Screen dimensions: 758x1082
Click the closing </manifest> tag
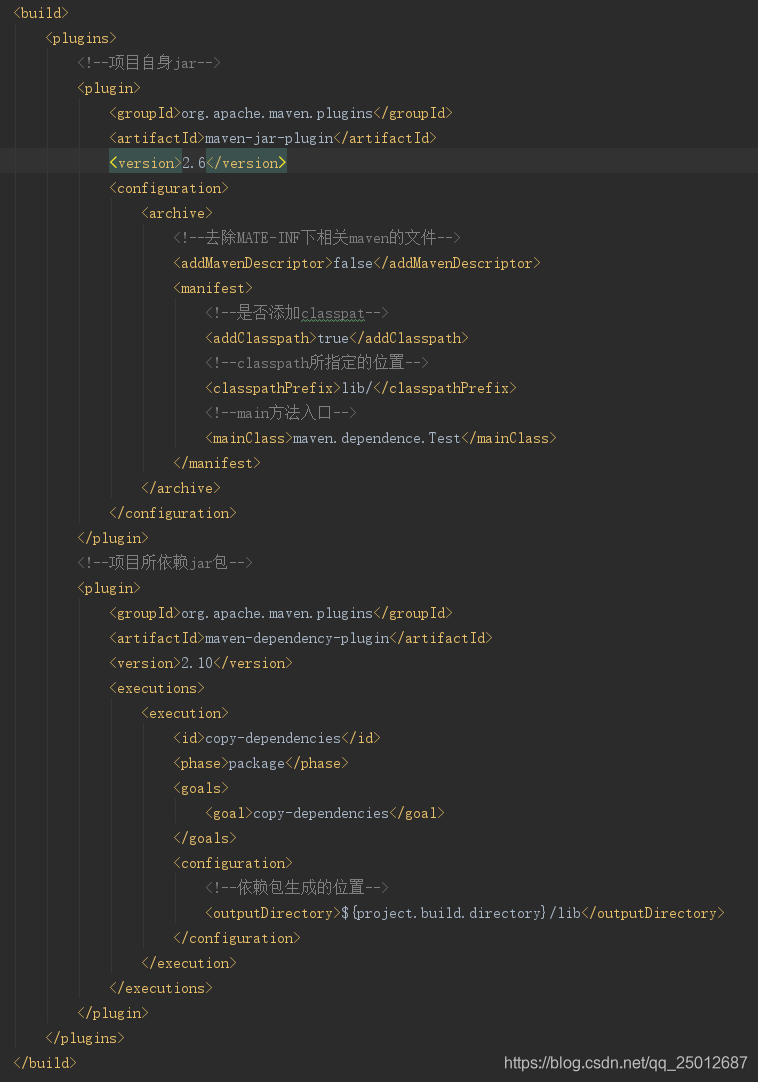tap(217, 463)
